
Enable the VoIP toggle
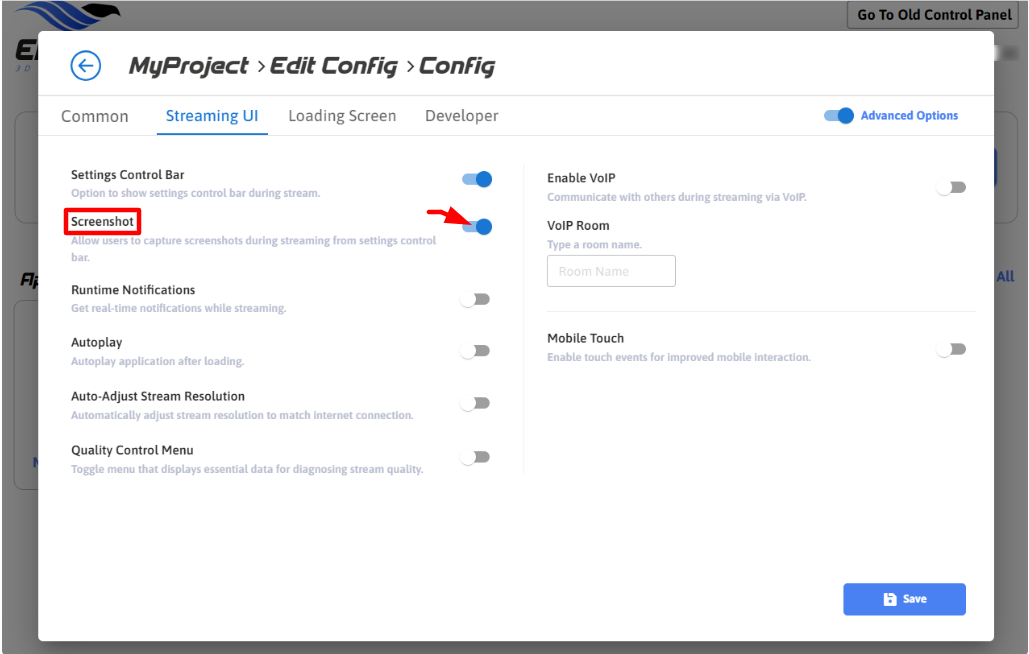point(951,187)
